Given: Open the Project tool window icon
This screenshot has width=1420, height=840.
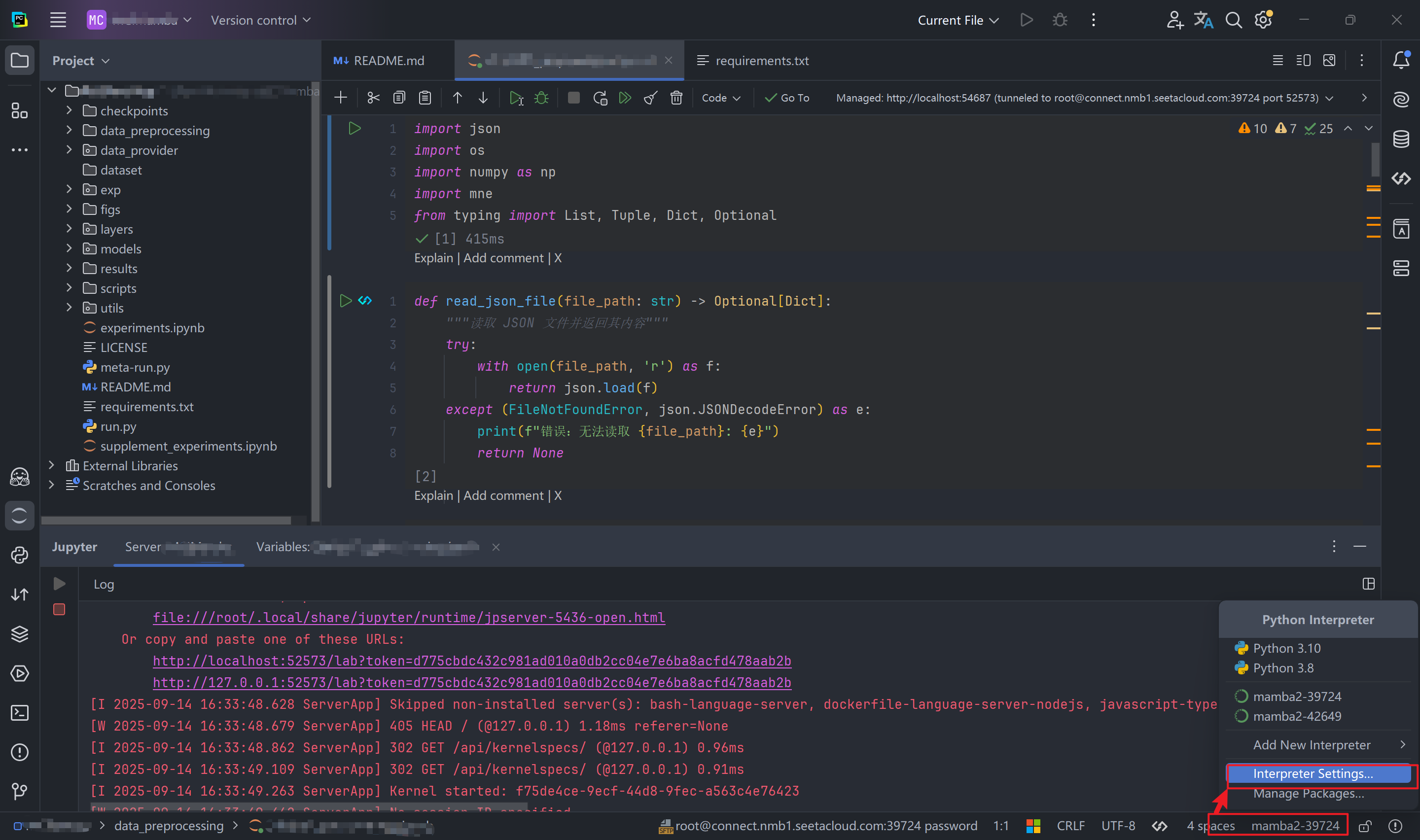Looking at the screenshot, I should click(20, 60).
